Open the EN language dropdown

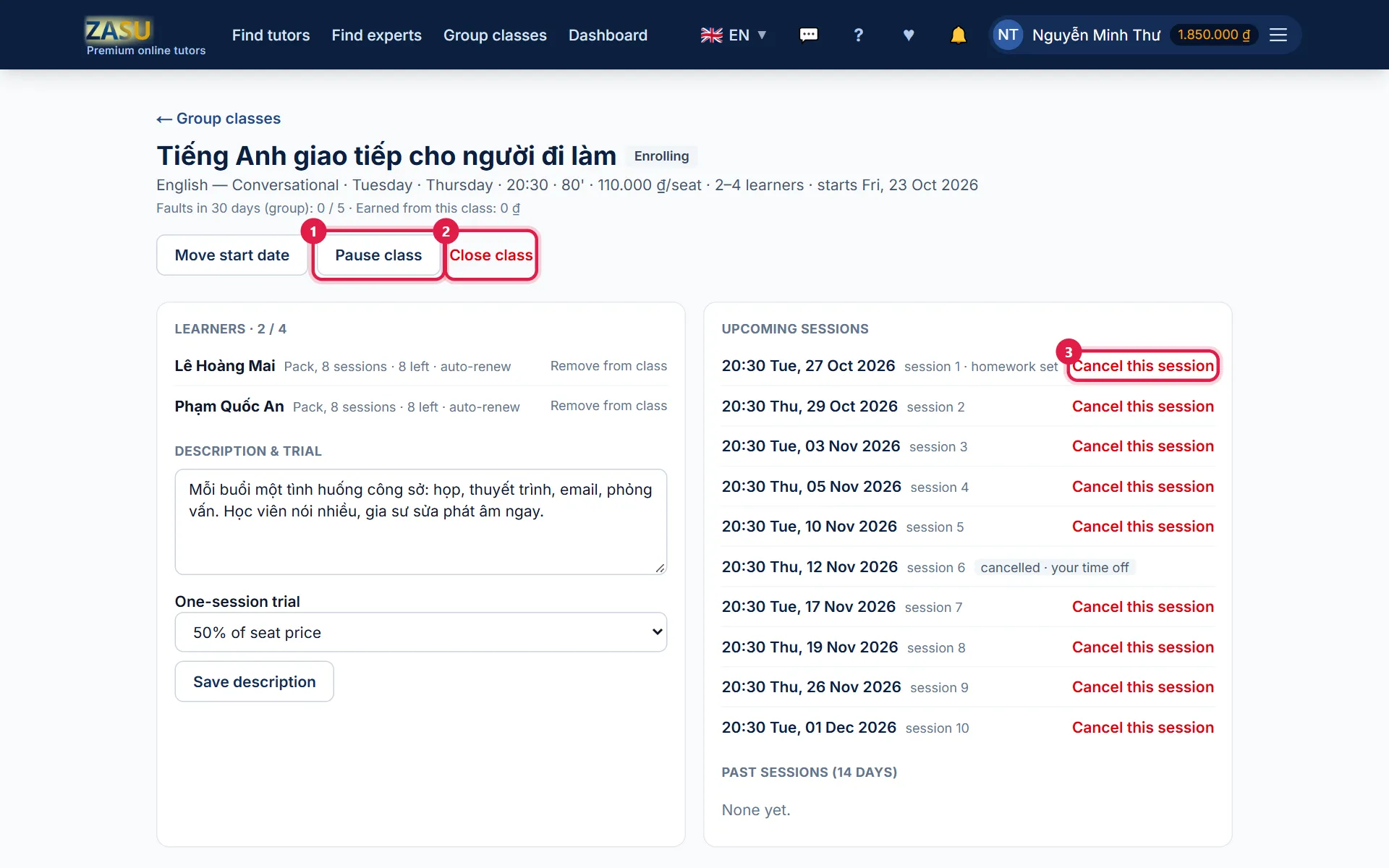coord(734,35)
